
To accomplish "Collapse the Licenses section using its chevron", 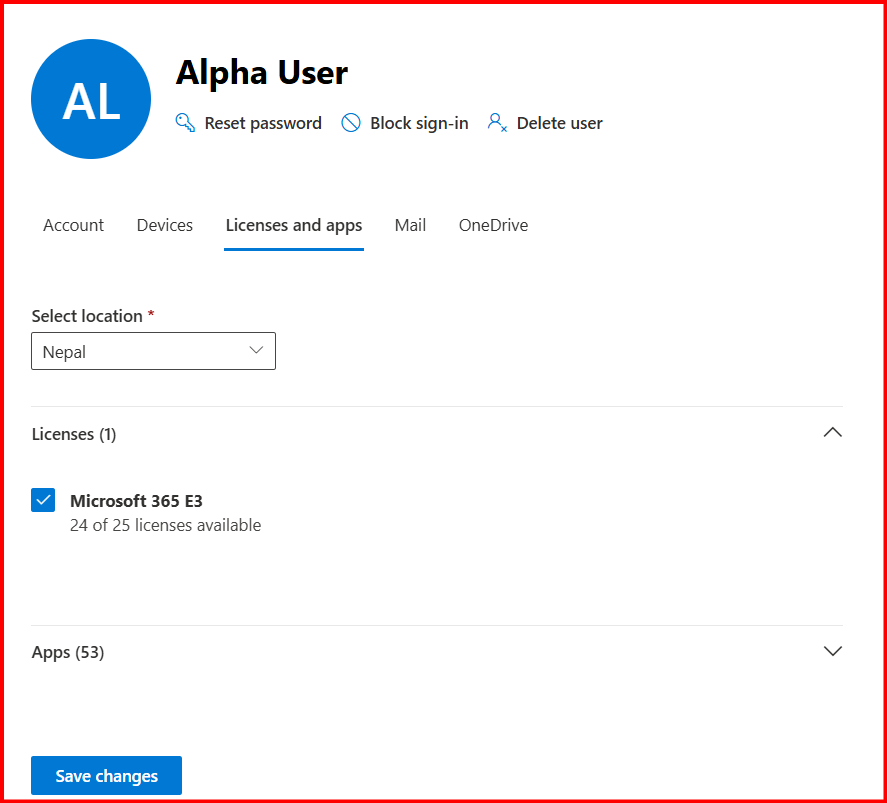I will pos(832,433).
